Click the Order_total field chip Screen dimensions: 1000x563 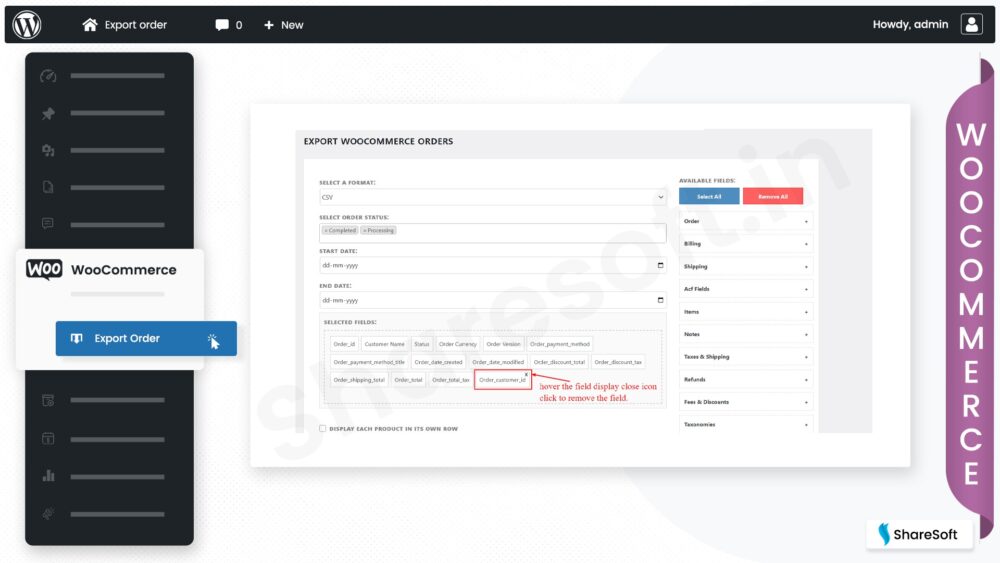(x=408, y=379)
